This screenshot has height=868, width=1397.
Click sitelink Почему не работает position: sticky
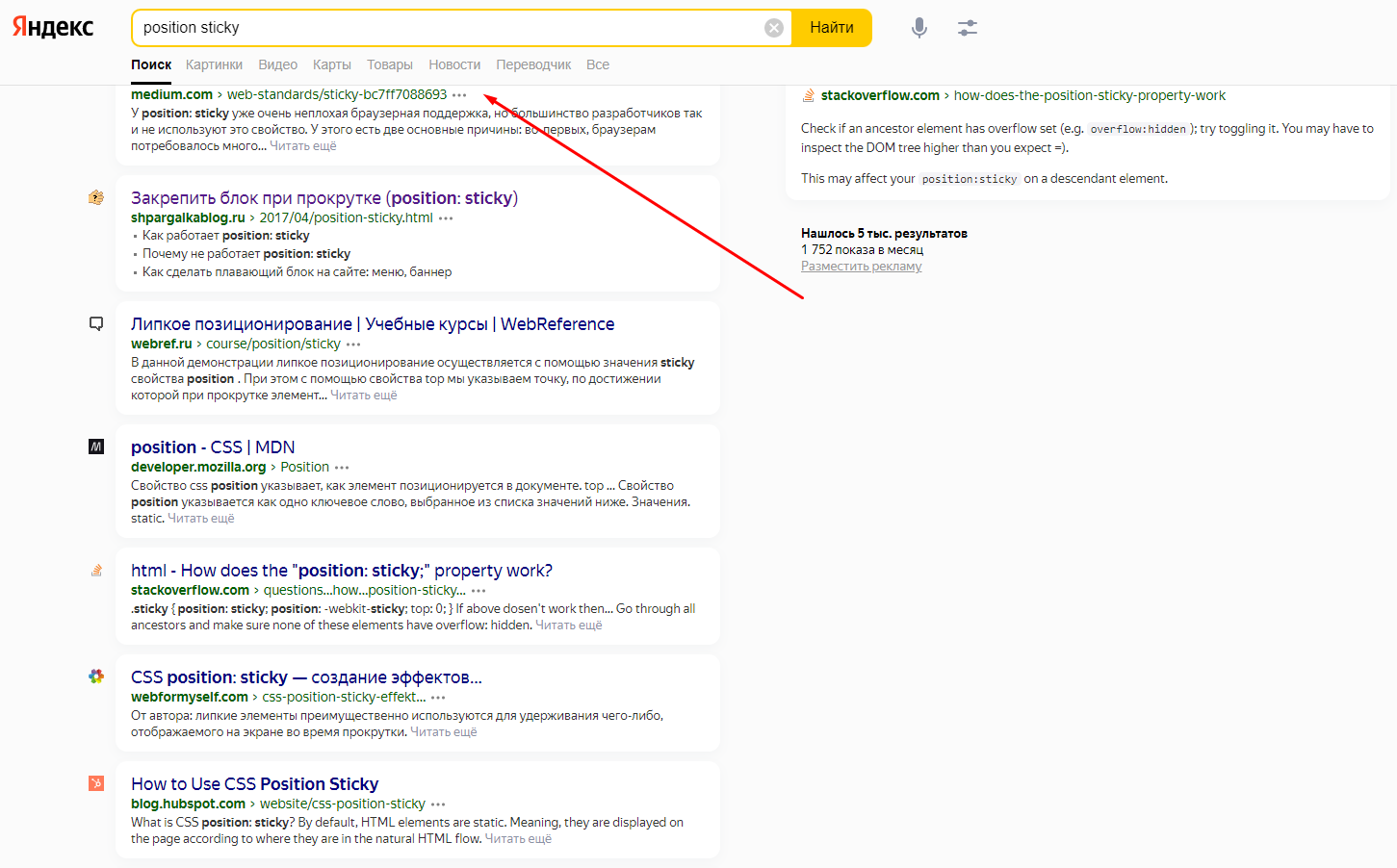click(246, 254)
